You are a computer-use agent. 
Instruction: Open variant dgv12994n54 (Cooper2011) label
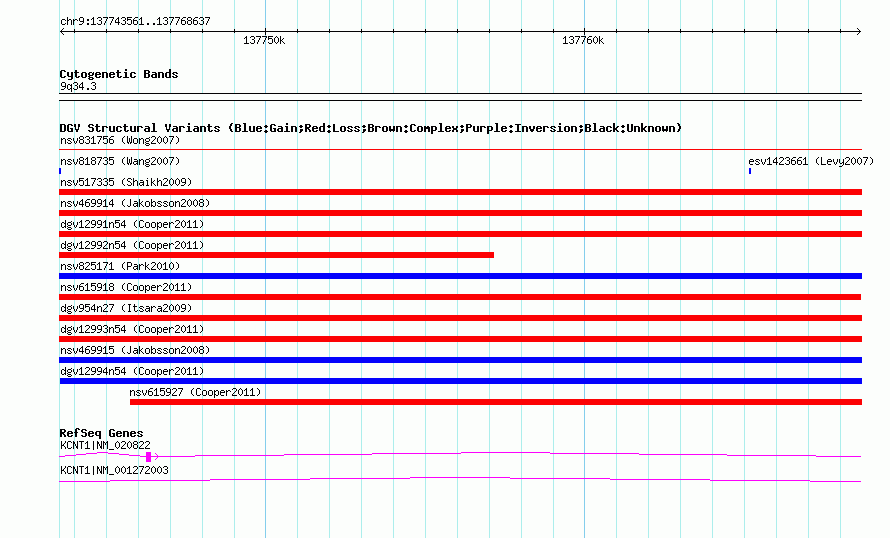pos(132,371)
